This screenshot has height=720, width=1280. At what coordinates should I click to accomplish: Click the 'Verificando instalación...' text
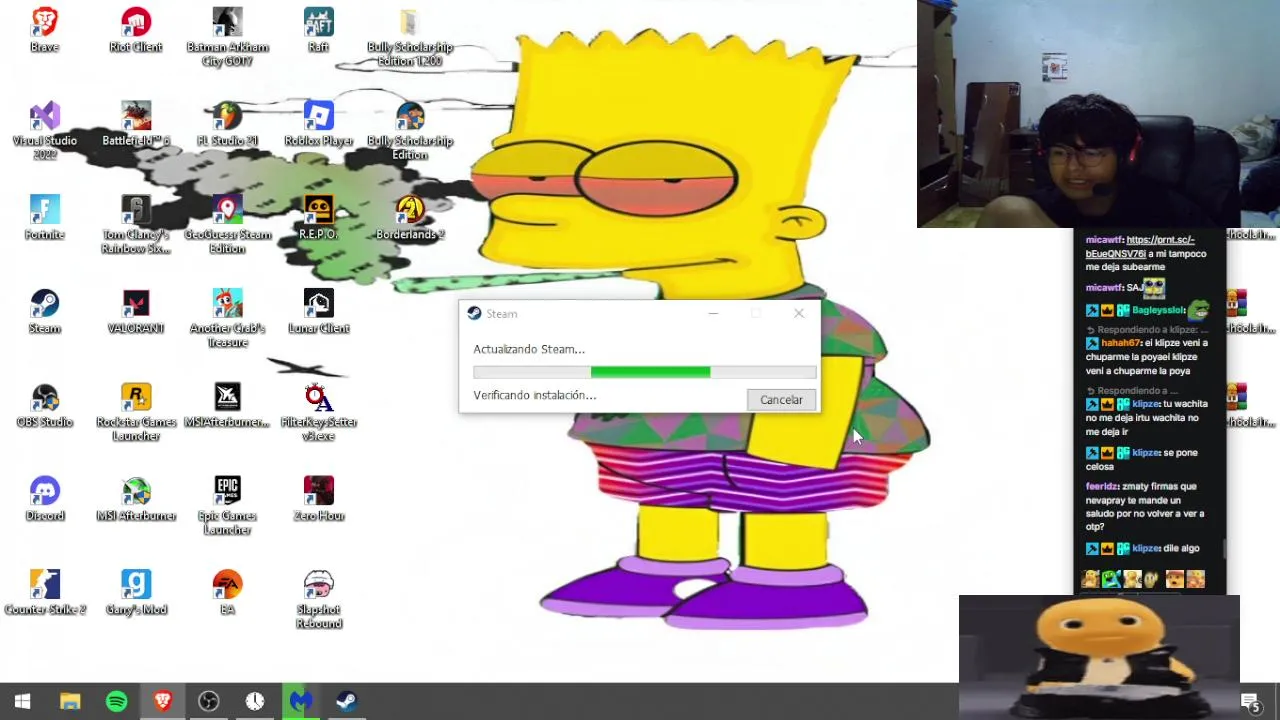coord(535,395)
